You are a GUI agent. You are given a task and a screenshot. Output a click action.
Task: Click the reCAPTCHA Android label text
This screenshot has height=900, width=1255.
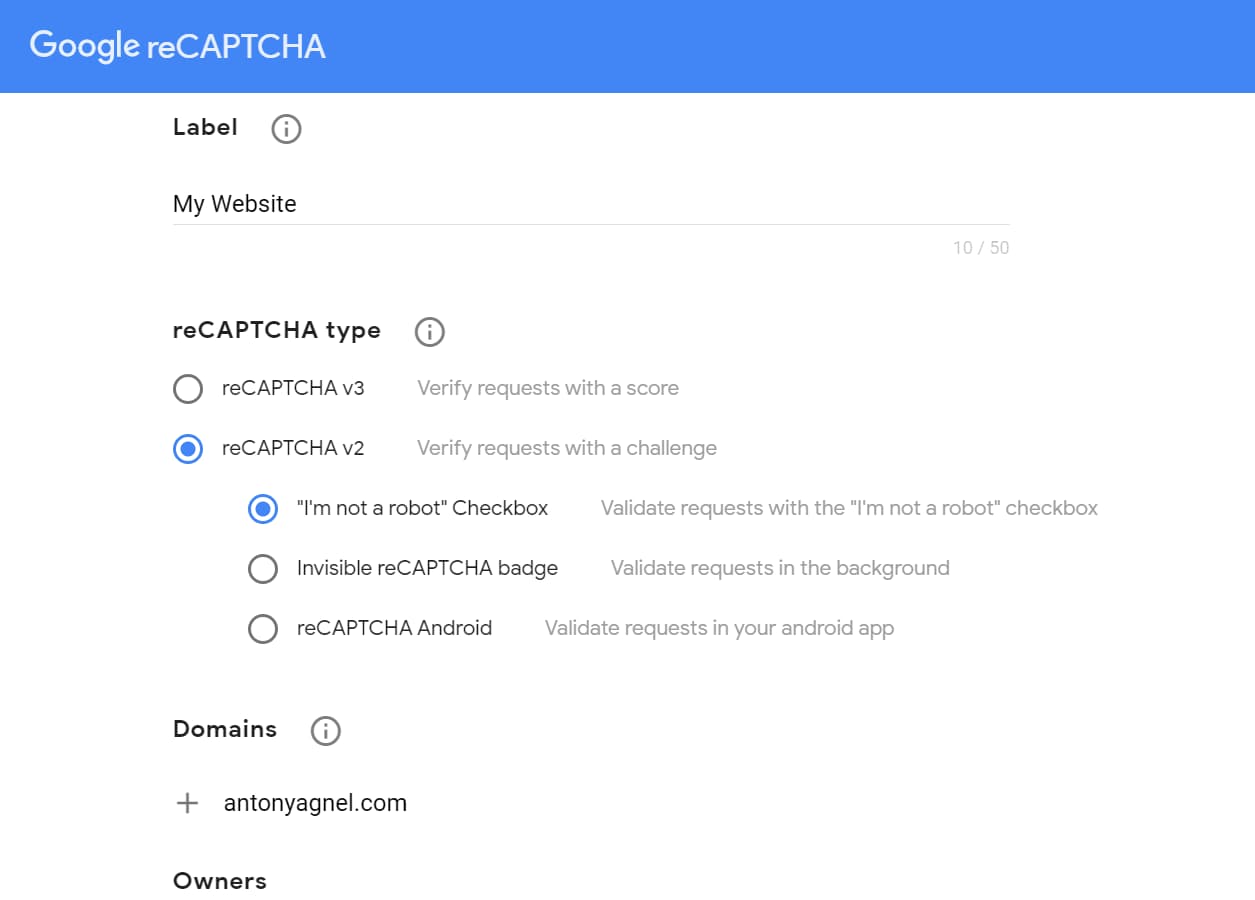coord(394,628)
